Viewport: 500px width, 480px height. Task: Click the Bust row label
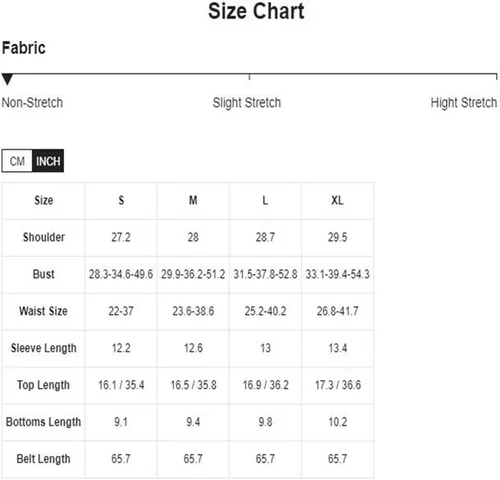click(43, 274)
